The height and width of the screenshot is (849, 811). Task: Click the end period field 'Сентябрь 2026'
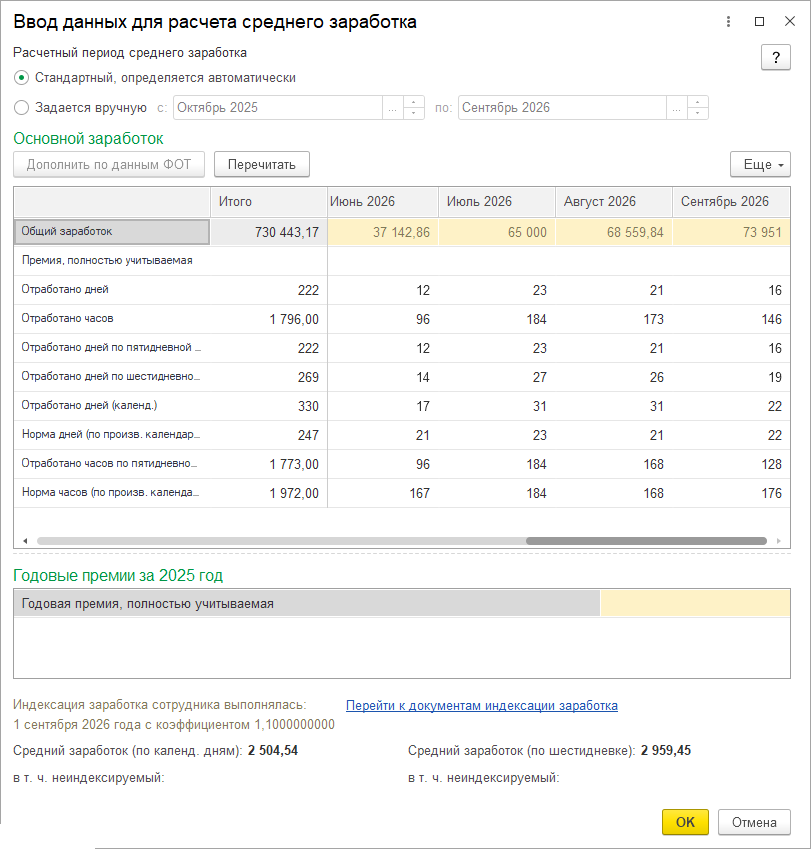[562, 108]
